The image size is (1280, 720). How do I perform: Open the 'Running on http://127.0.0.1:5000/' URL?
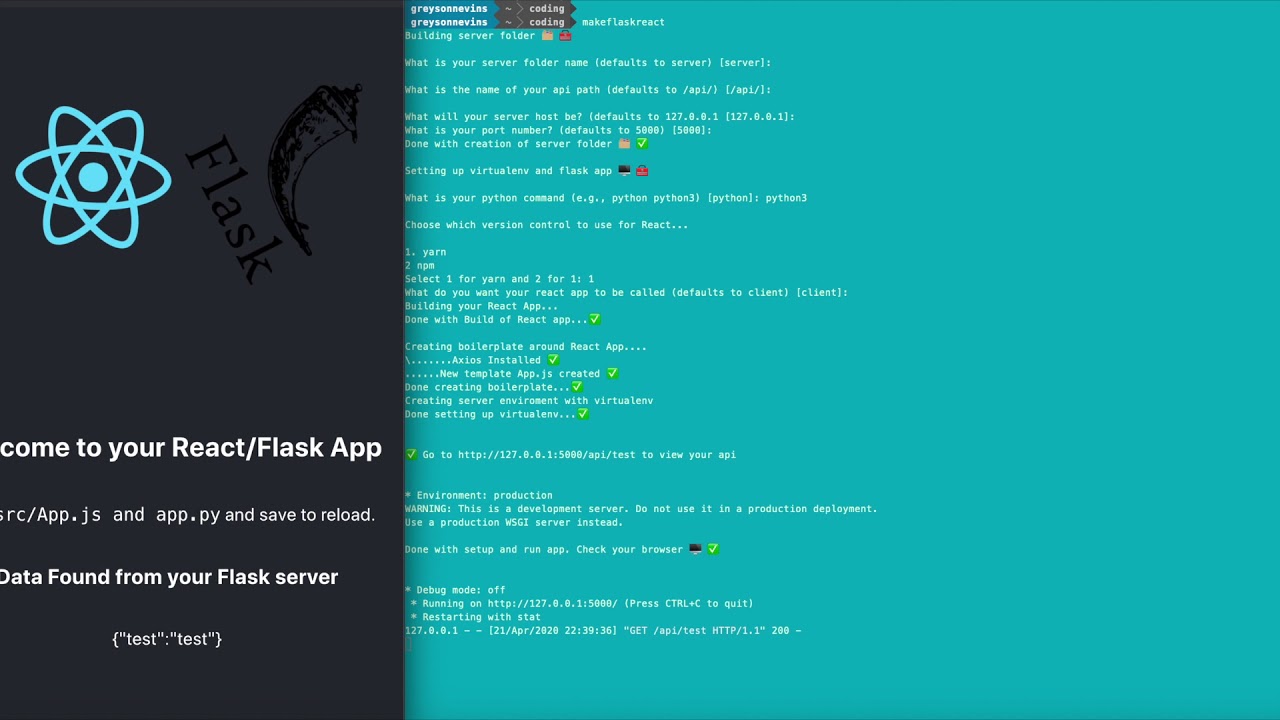click(553, 604)
